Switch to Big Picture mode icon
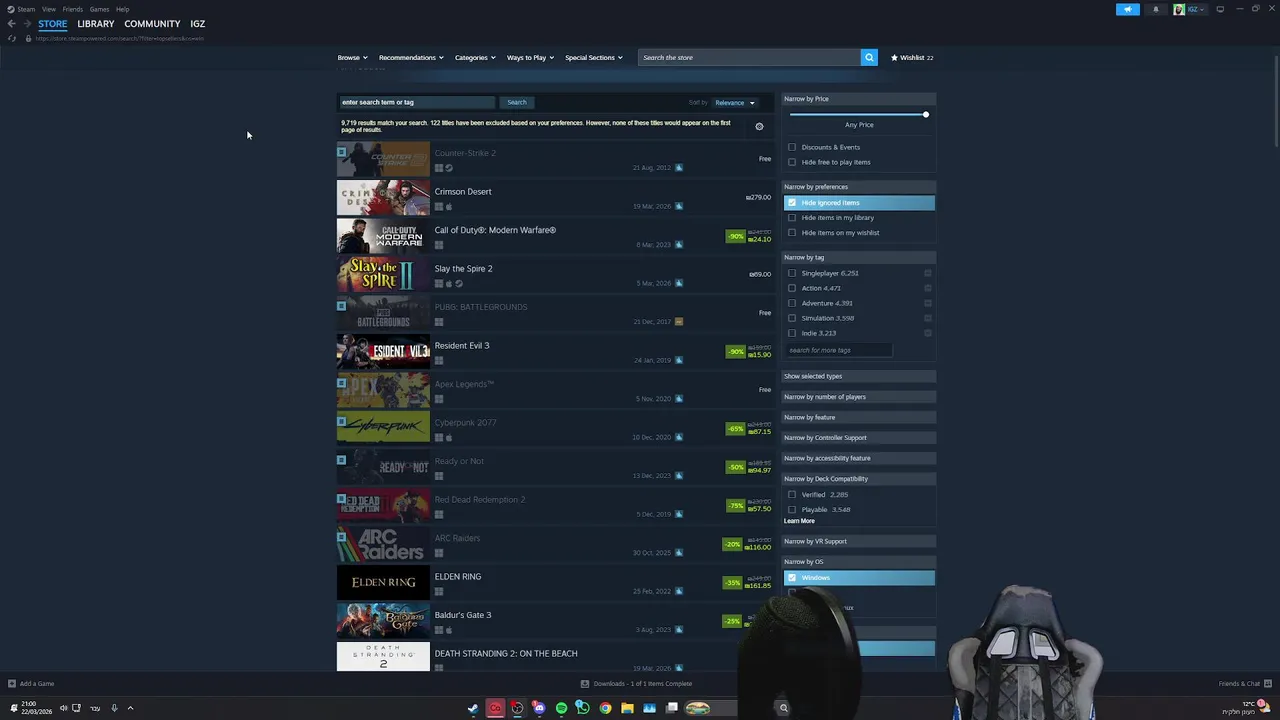The image size is (1280, 720). [1220, 9]
